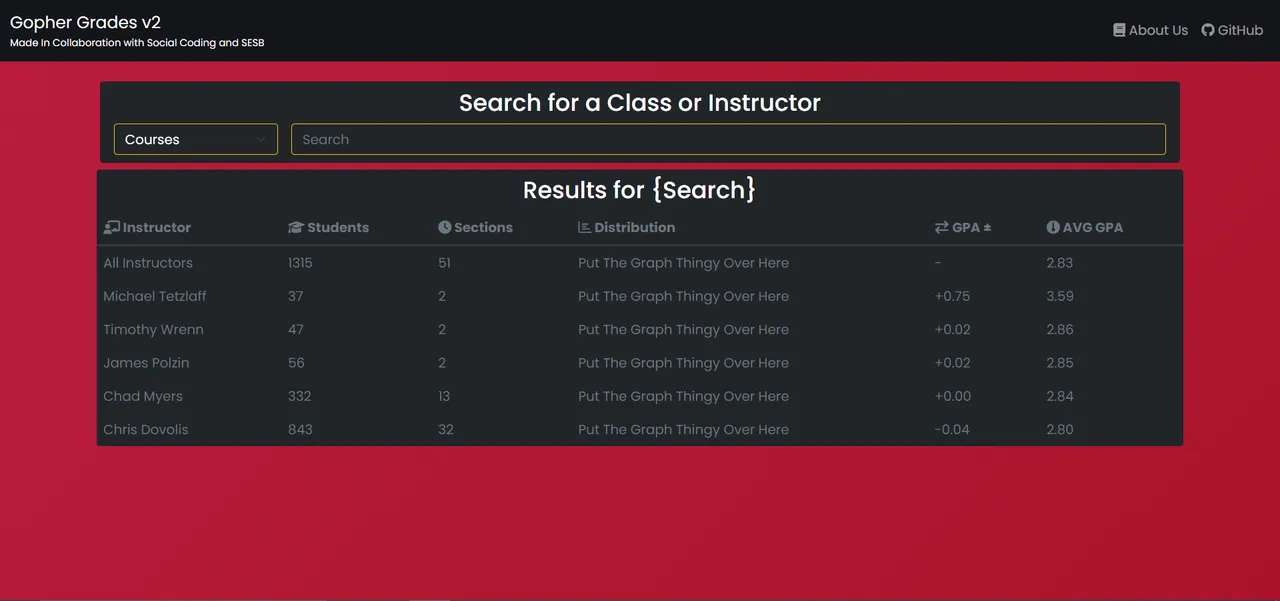Sort by the AVG GPA column header
The image size is (1280, 601).
coord(1085,227)
